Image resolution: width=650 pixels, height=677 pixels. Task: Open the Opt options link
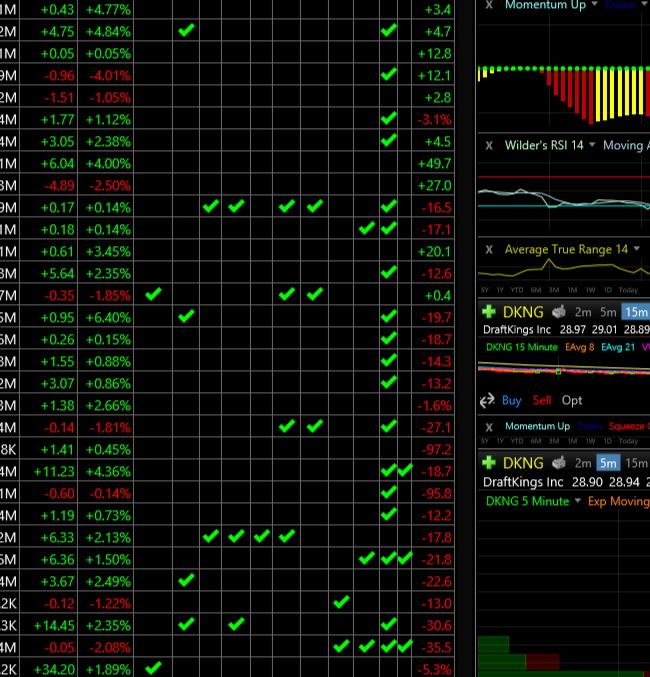click(x=572, y=400)
